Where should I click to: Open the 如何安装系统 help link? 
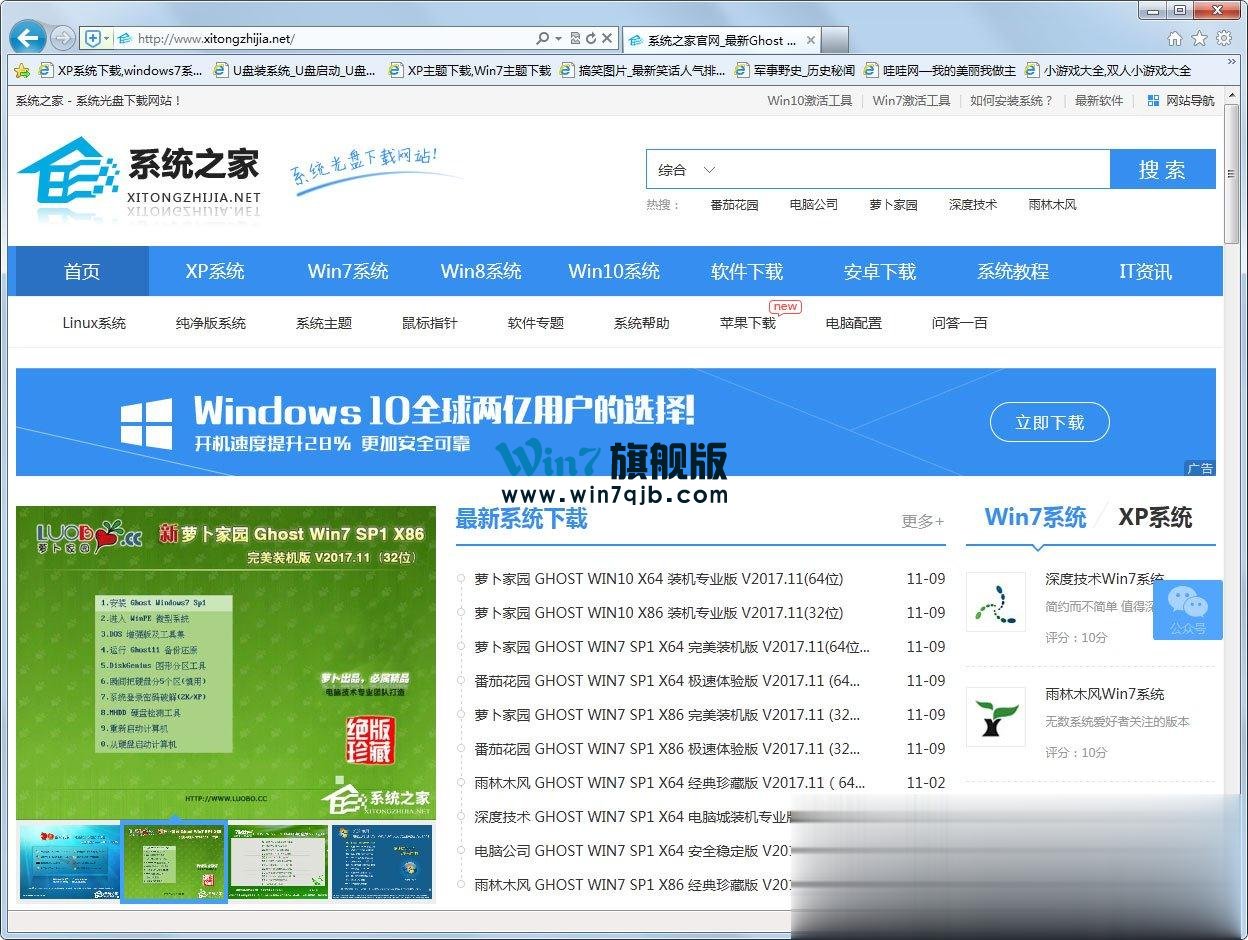1012,101
